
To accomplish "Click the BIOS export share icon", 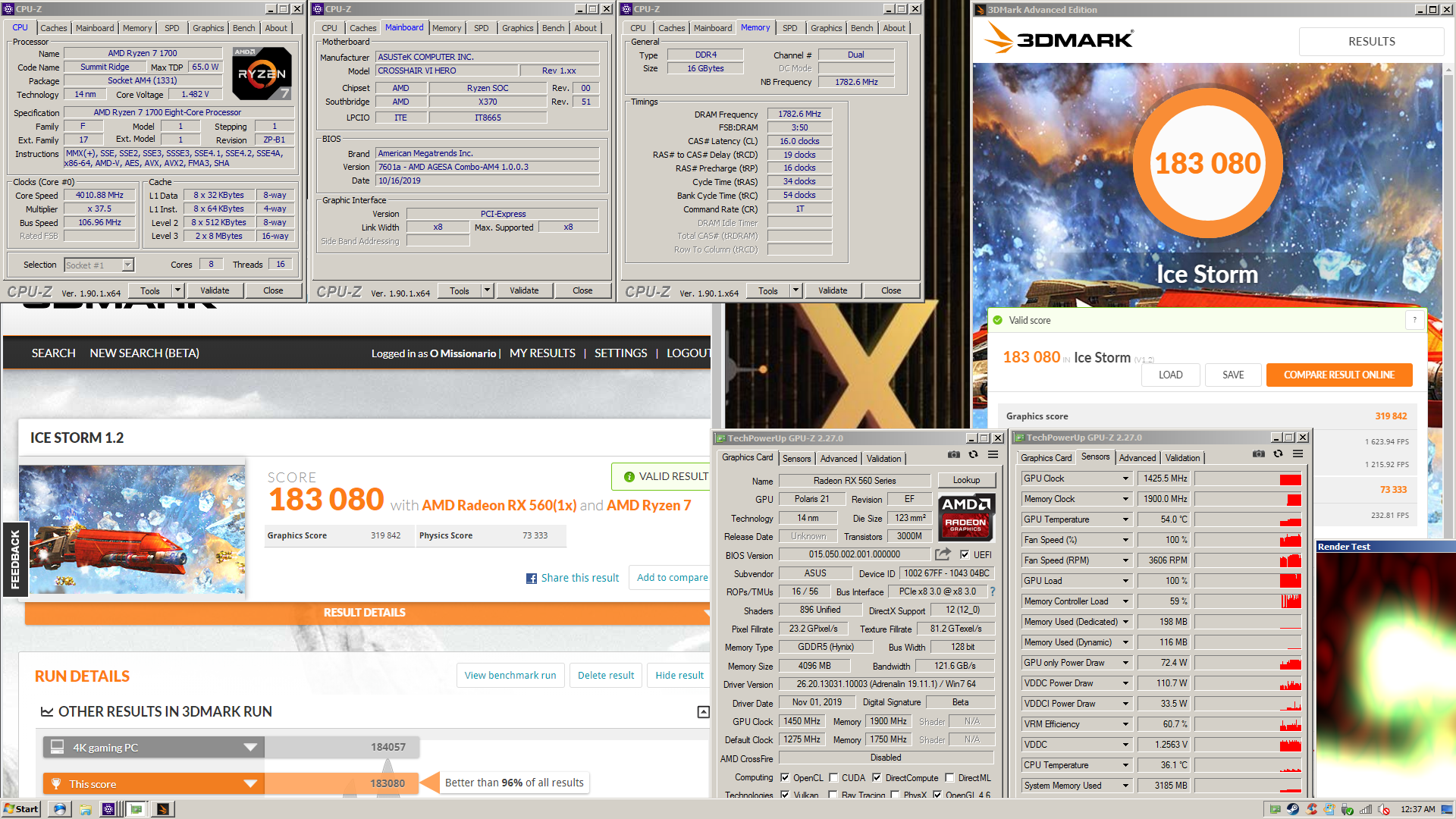I will tap(943, 554).
